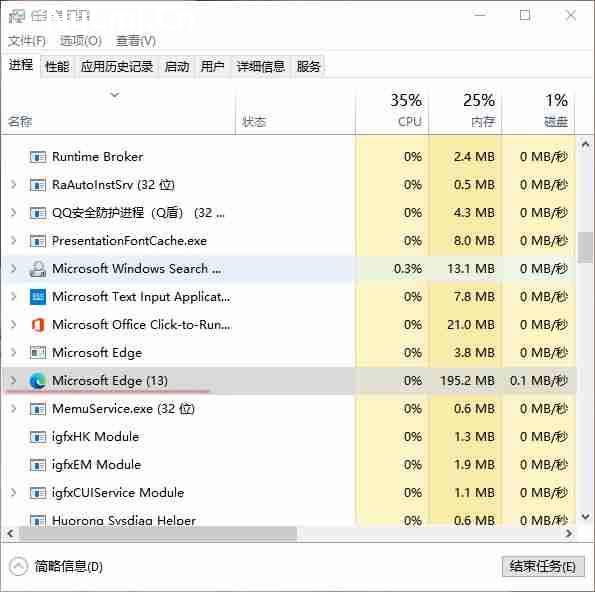Select the Microsoft Edge (13) browser icon
This screenshot has height=592, width=595.
[38, 381]
